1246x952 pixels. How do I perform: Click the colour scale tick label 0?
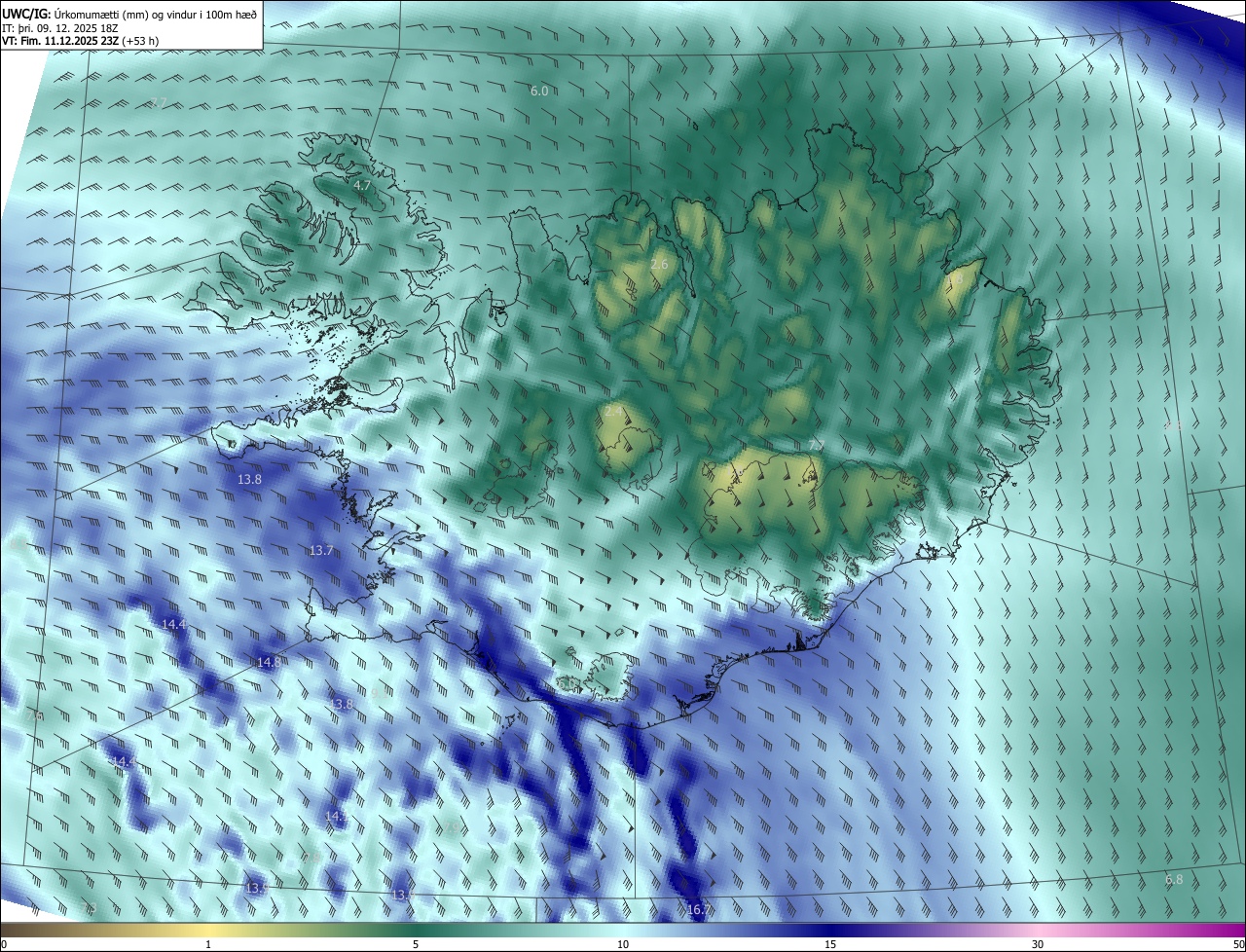[4, 945]
